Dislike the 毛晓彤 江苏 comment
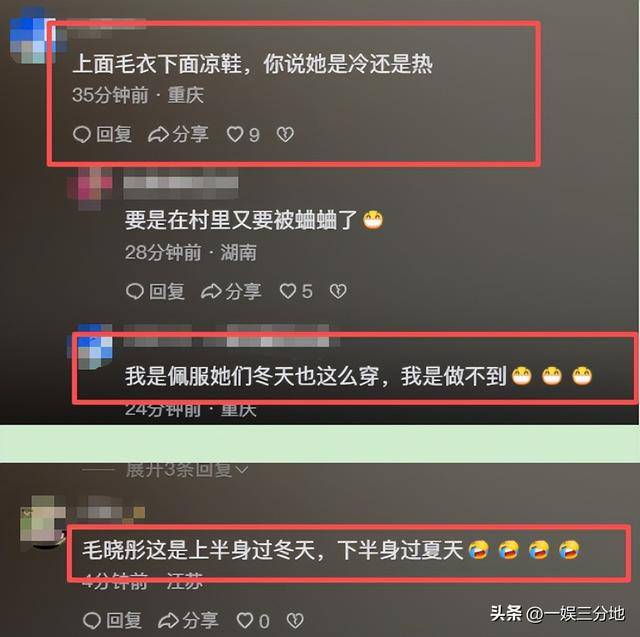Screen dimensions: 640x637 (x=295, y=621)
